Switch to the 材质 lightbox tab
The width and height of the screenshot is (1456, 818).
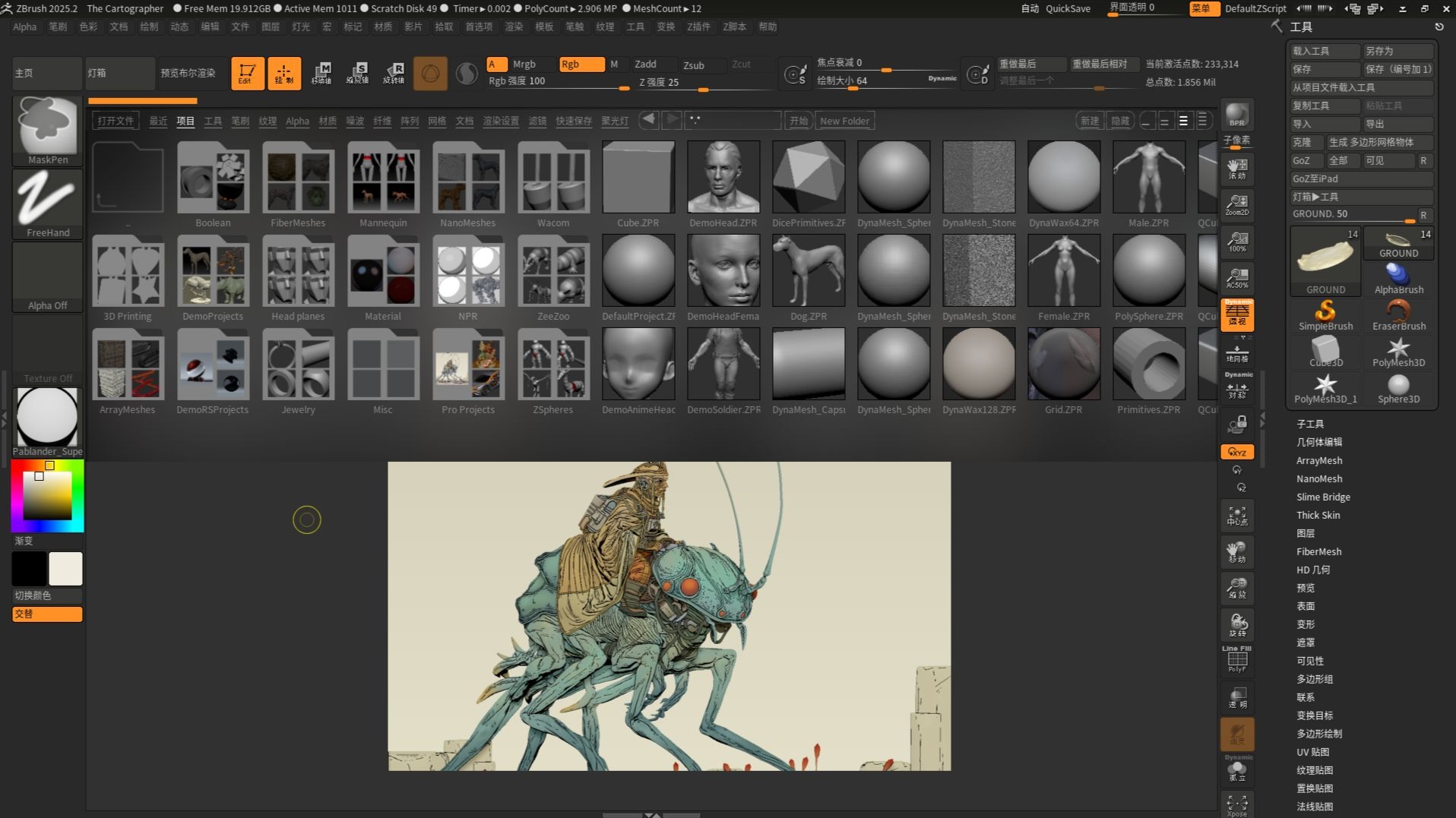pos(328,121)
